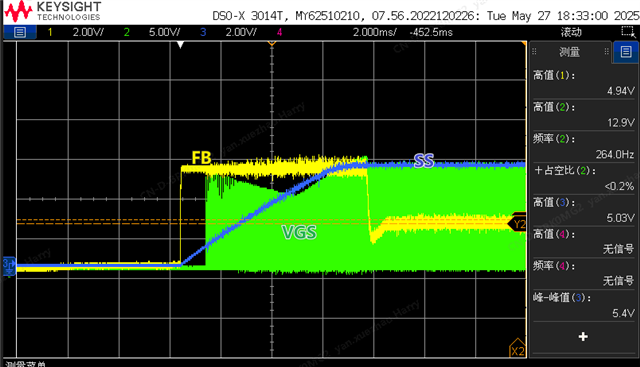Open the horizontal delay -452.5ms value
The image size is (640, 367).
431,32
